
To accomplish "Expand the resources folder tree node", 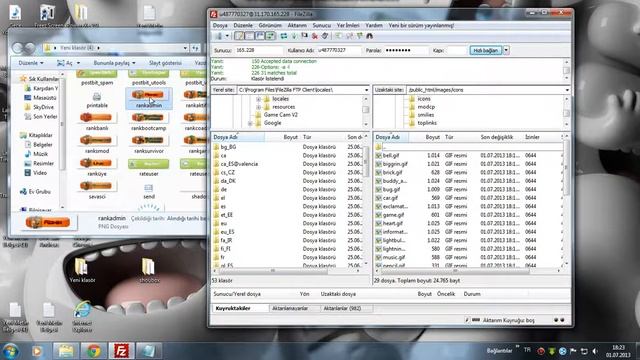I will pyautogui.click(x=258, y=107).
